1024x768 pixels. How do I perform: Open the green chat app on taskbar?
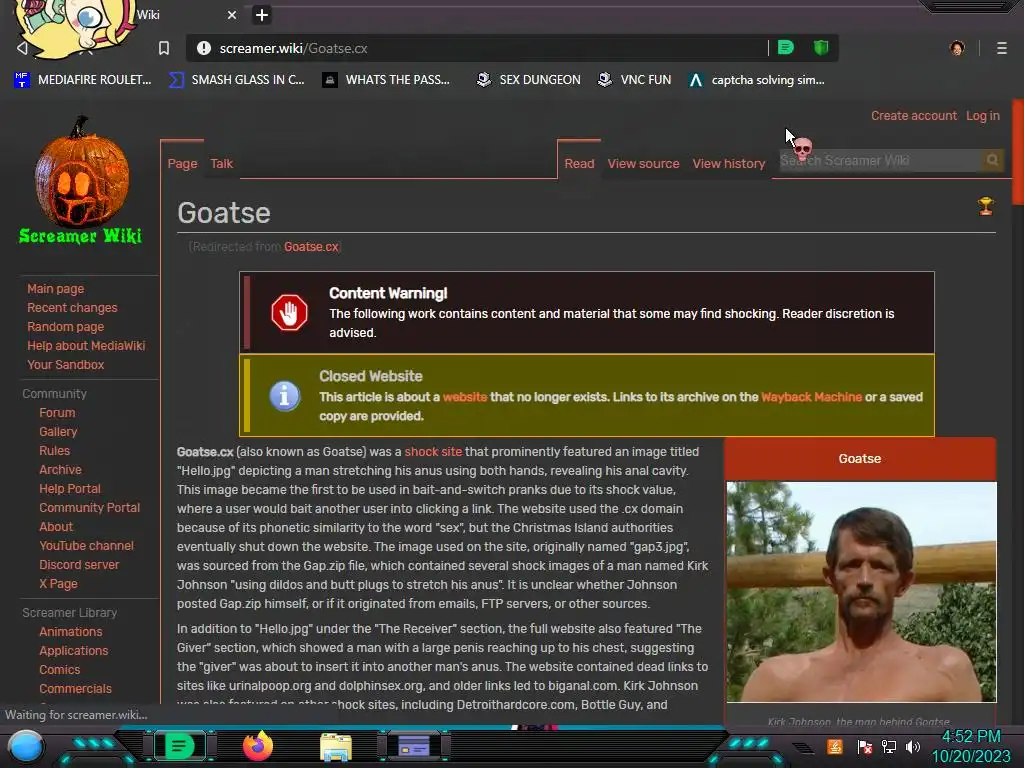[179, 746]
